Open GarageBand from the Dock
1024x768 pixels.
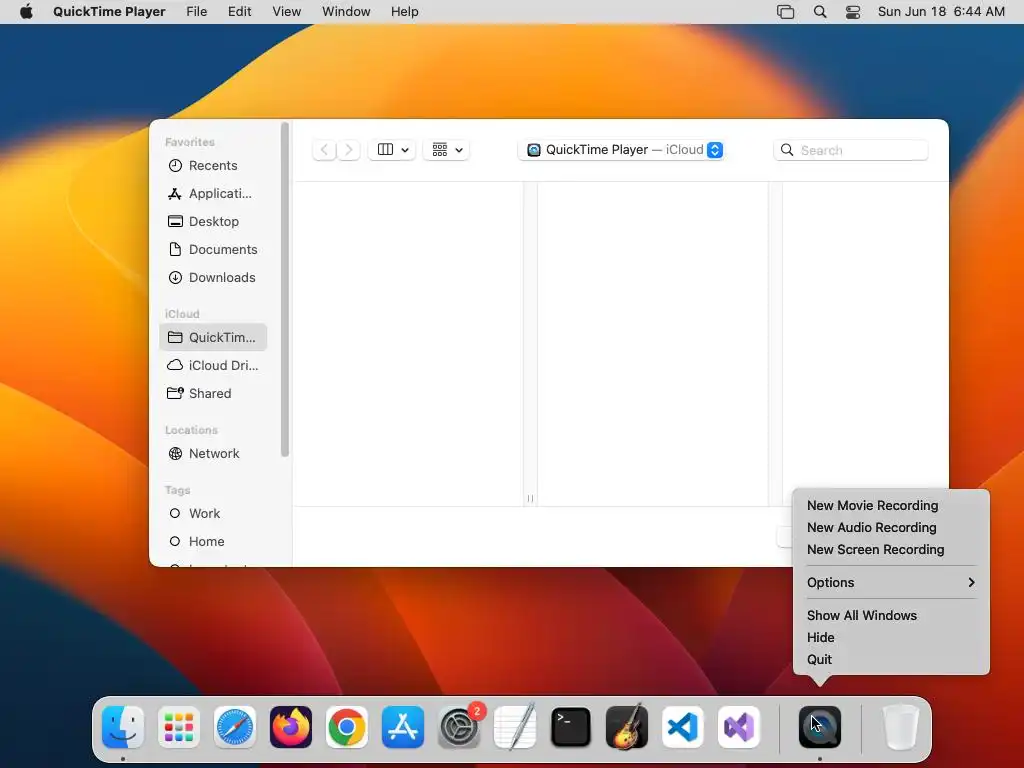(627, 727)
